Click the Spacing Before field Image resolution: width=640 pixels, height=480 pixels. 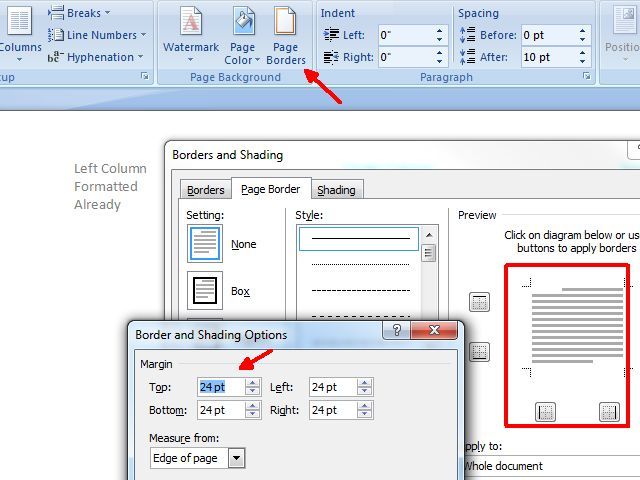point(549,35)
